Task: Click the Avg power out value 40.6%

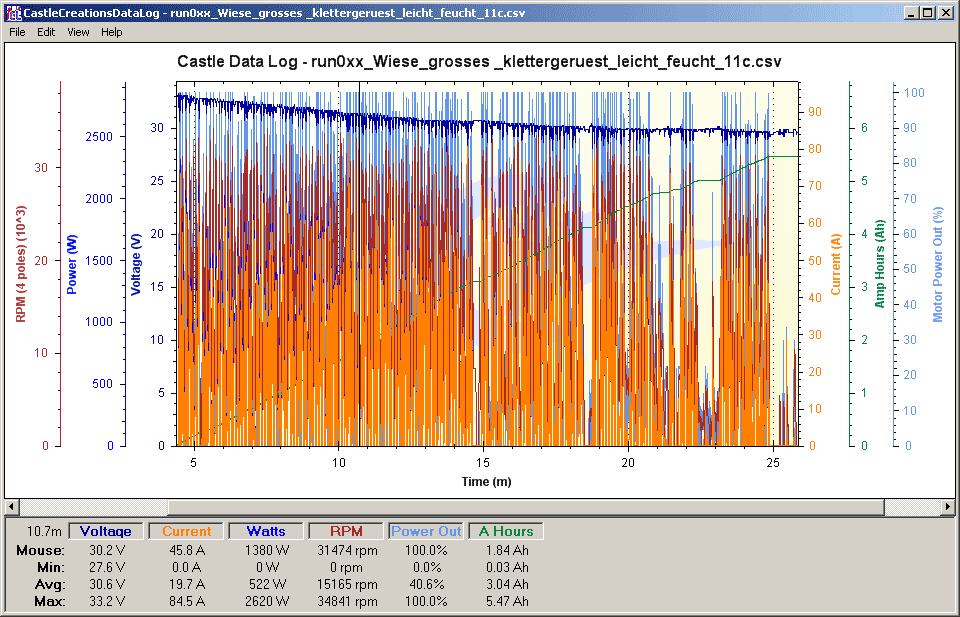Action: (x=426, y=585)
